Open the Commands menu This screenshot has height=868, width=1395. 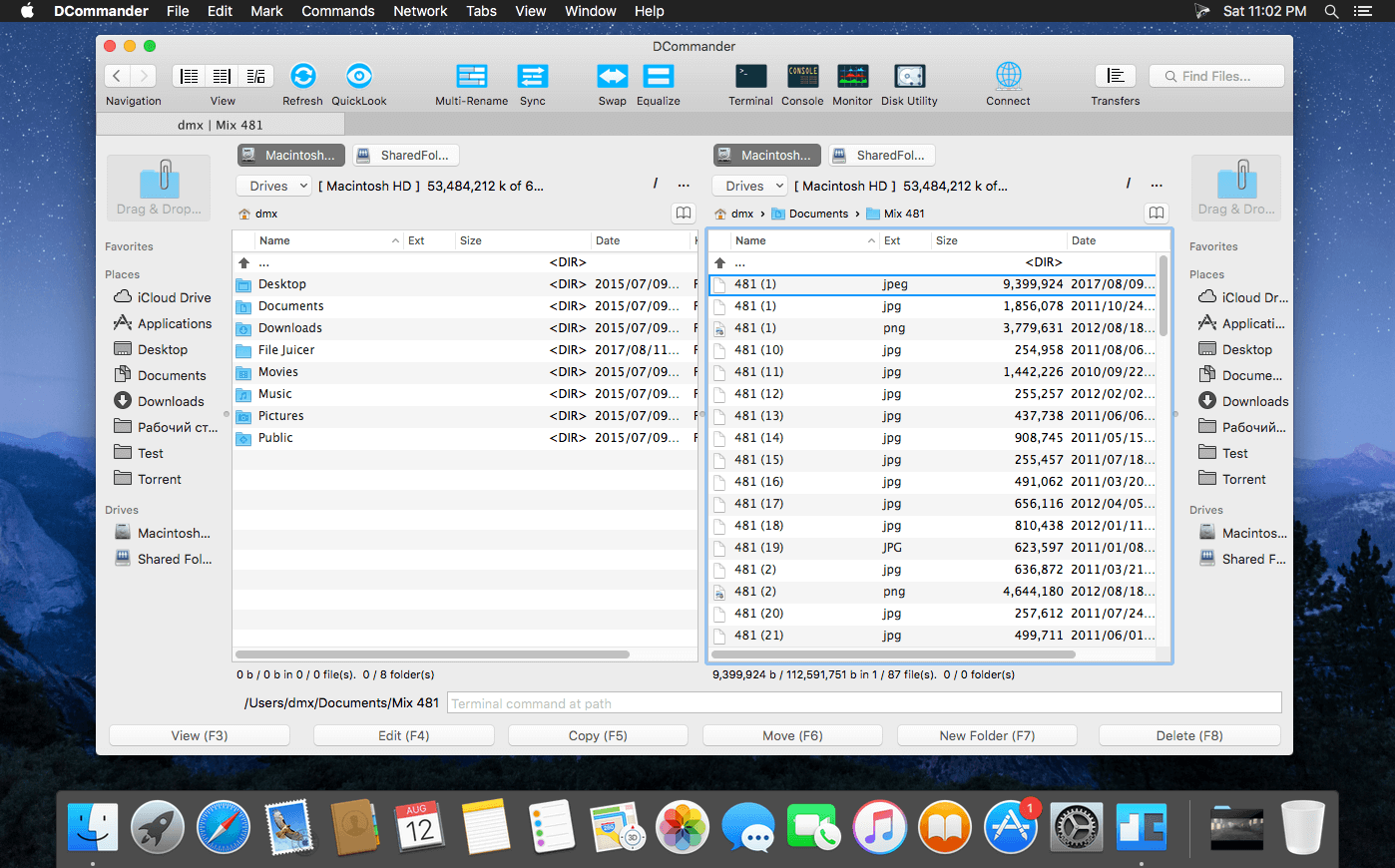click(x=338, y=11)
